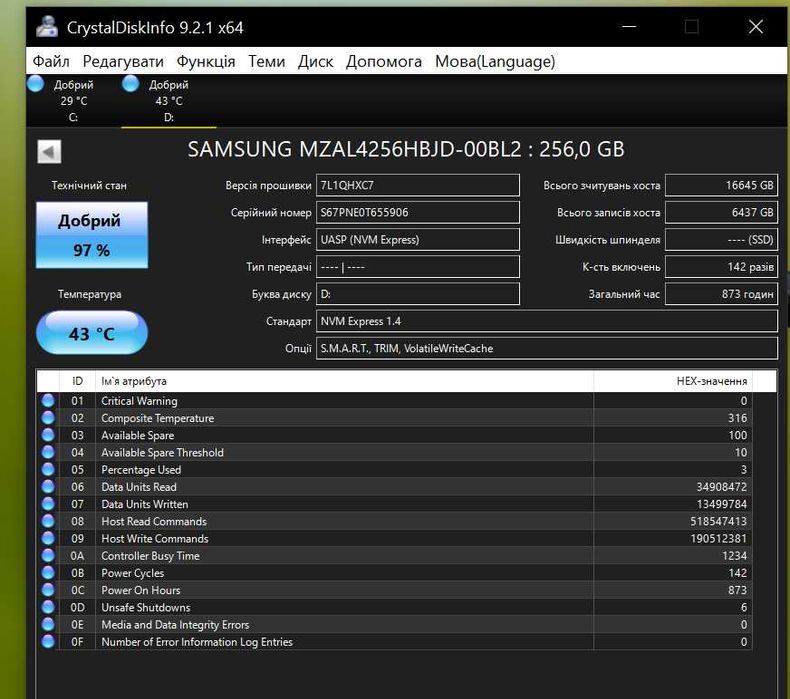Viewport: 790px width, 699px height.
Task: Click status orb for Media and Data Integrity Errors
Action: (x=48, y=624)
